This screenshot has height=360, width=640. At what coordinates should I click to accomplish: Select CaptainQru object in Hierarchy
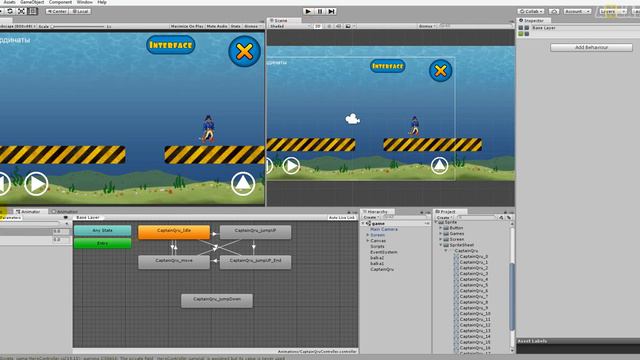tap(382, 269)
